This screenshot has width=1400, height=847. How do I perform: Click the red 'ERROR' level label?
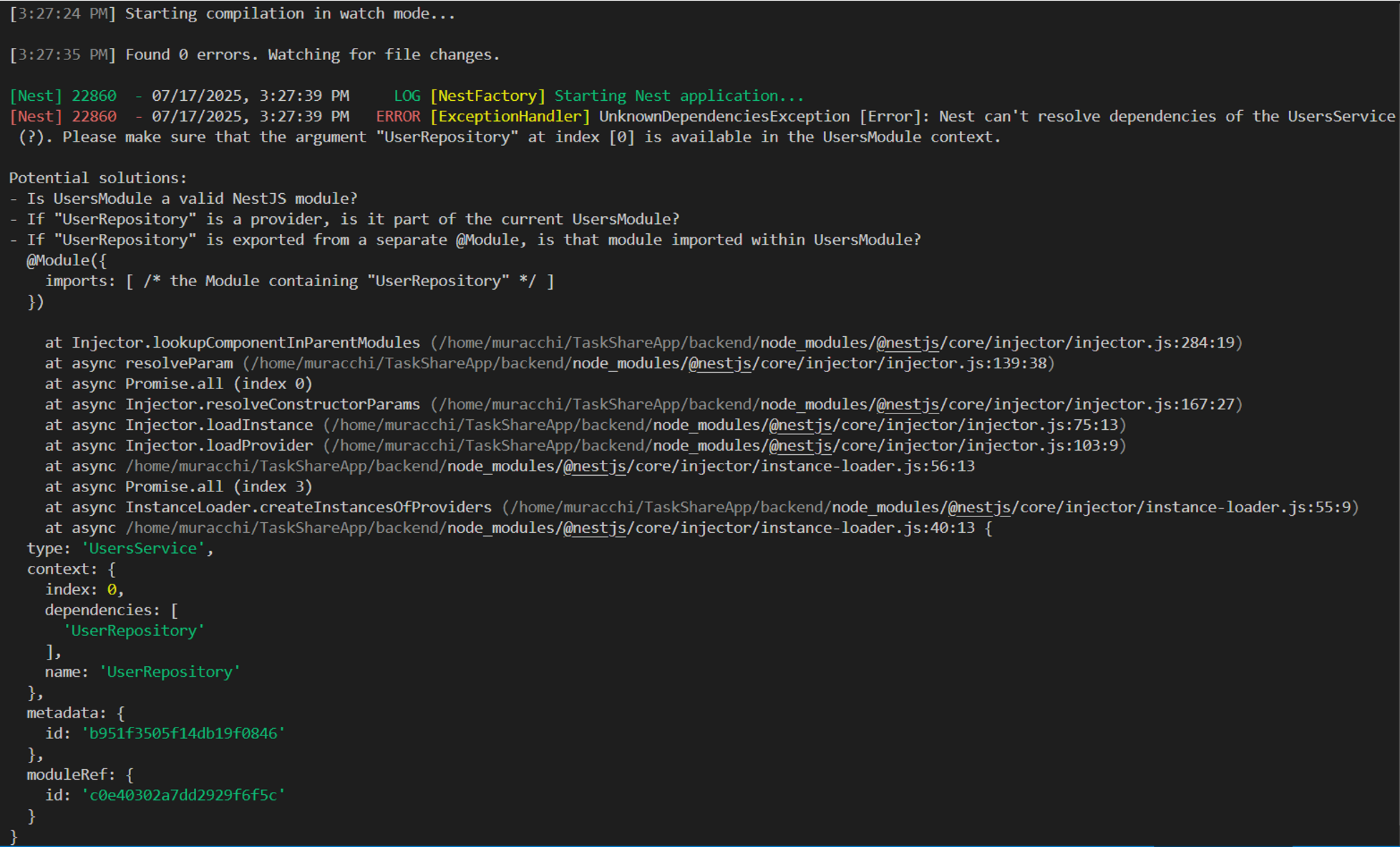[398, 117]
